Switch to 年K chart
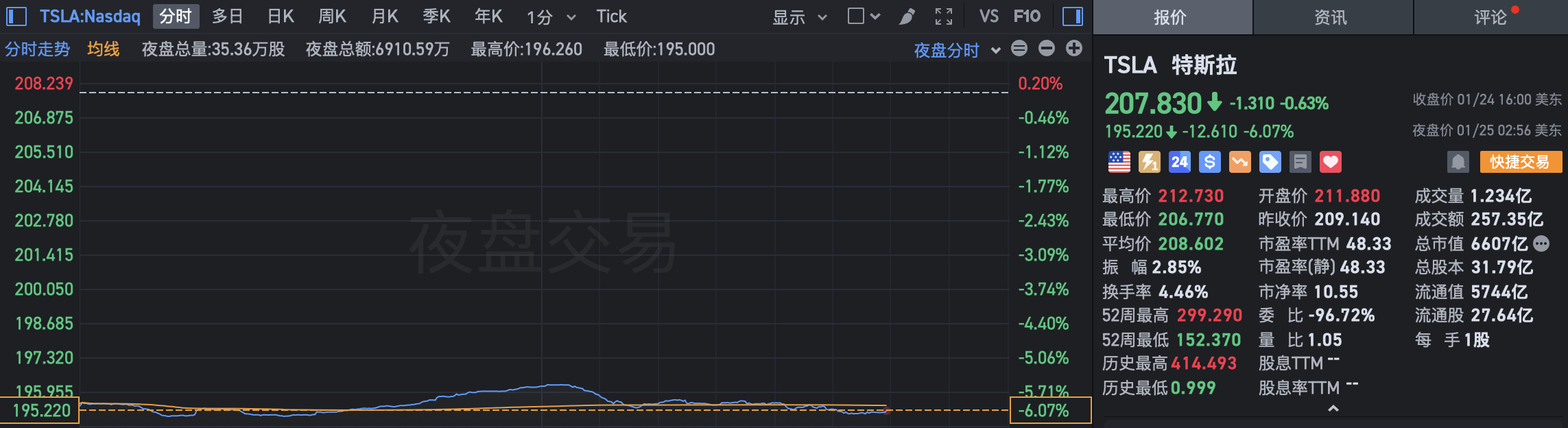The width and height of the screenshot is (1568, 428). [488, 16]
